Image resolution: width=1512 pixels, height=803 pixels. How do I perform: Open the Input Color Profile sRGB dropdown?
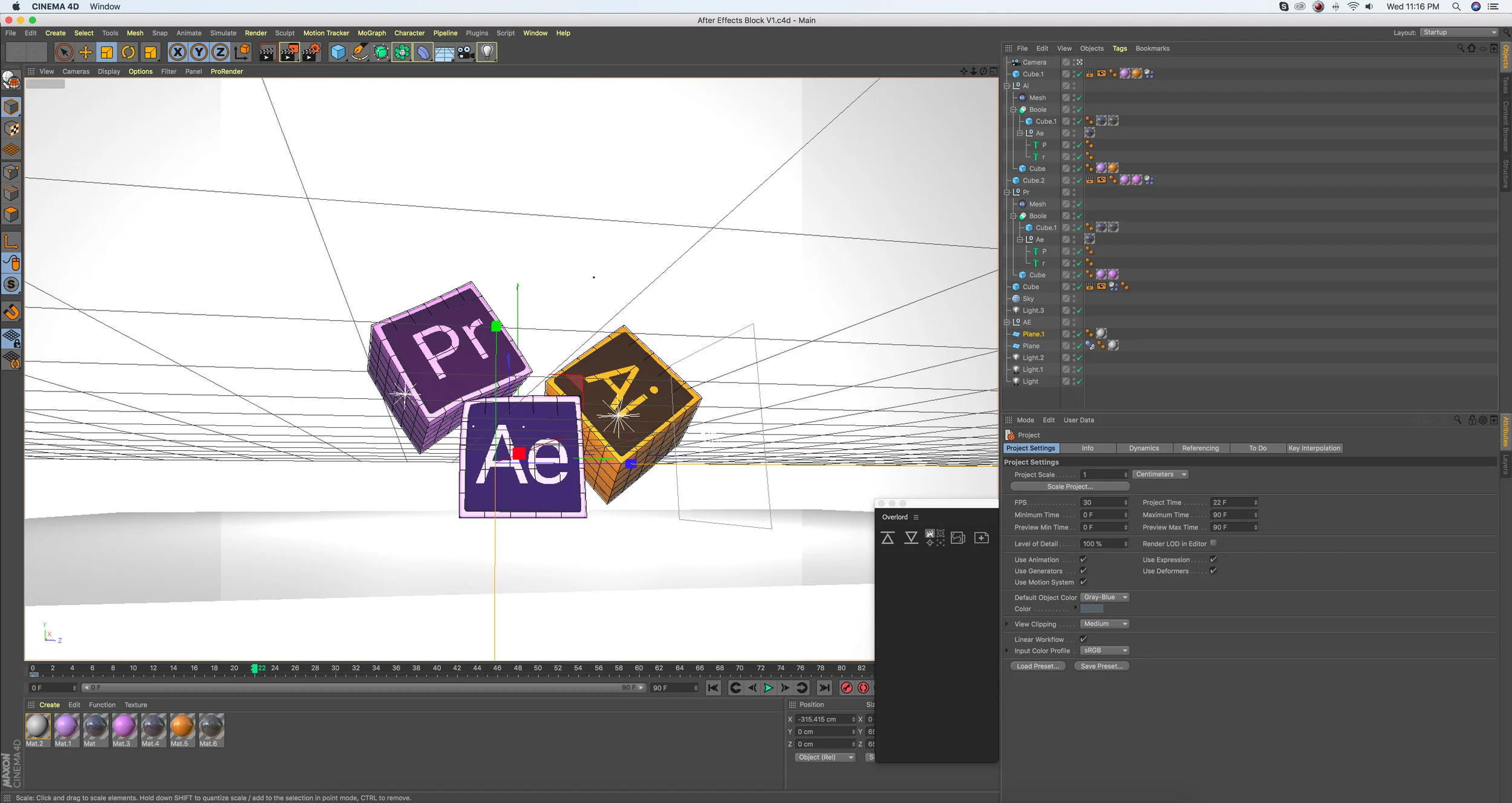(x=1105, y=651)
